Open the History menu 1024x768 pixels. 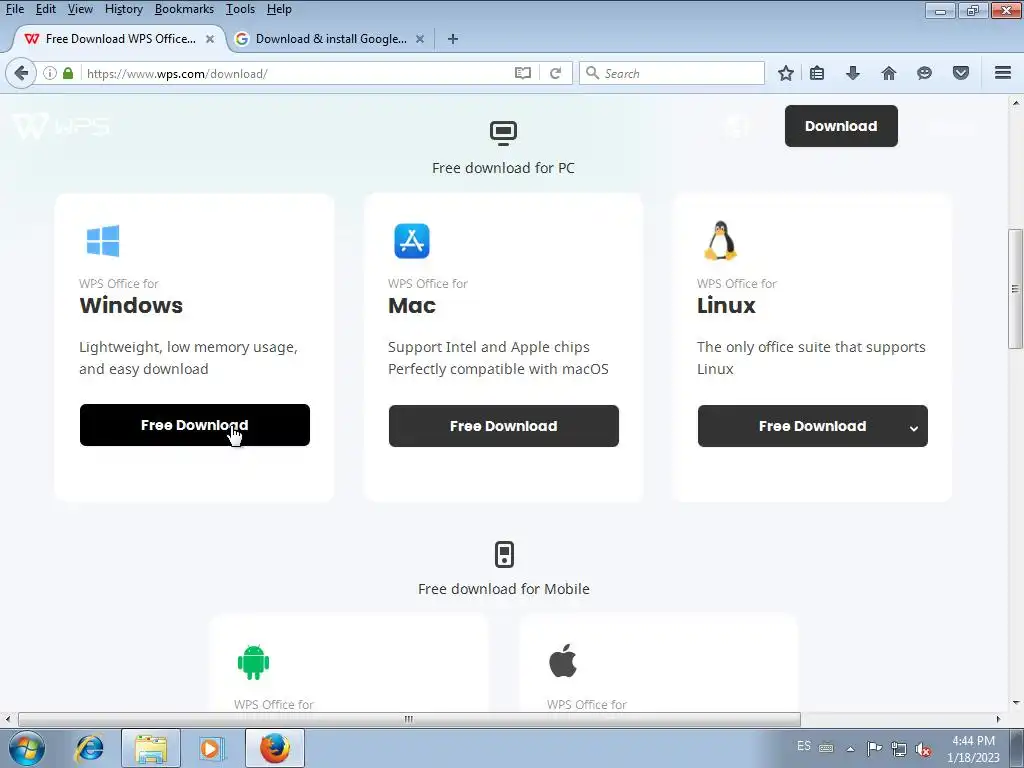coord(123,9)
